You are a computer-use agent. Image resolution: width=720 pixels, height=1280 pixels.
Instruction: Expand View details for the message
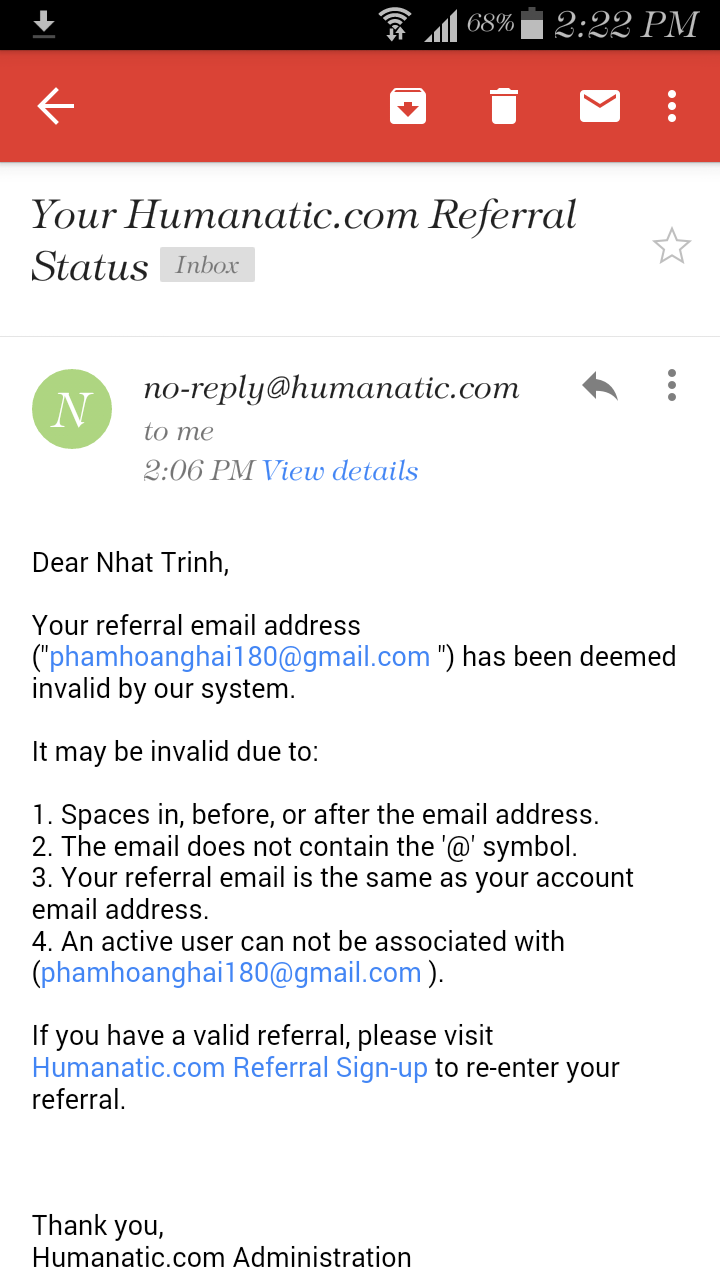340,471
